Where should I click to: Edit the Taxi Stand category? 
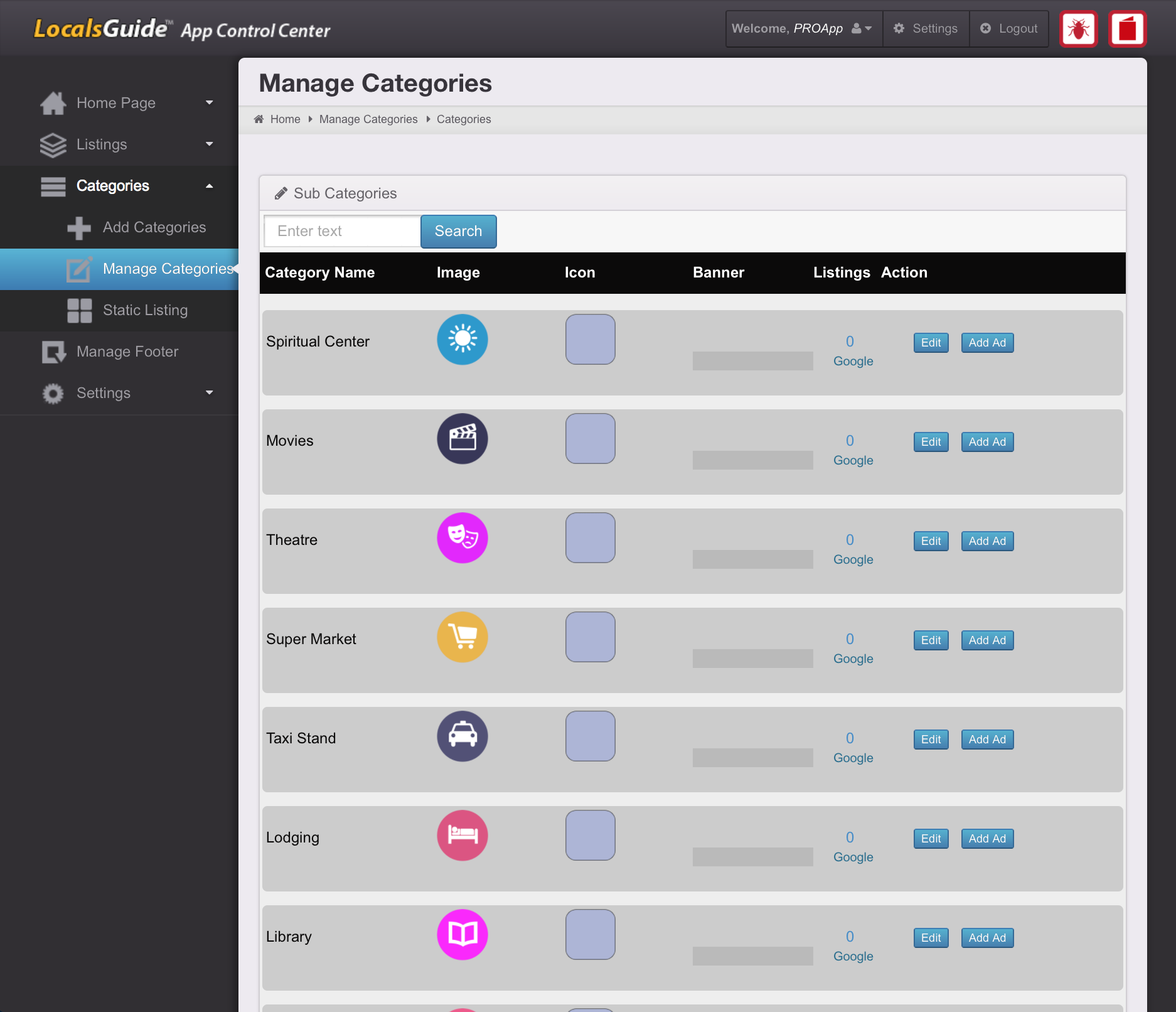coord(931,740)
